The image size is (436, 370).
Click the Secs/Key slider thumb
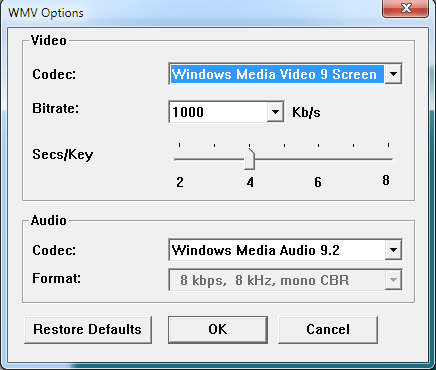click(250, 159)
